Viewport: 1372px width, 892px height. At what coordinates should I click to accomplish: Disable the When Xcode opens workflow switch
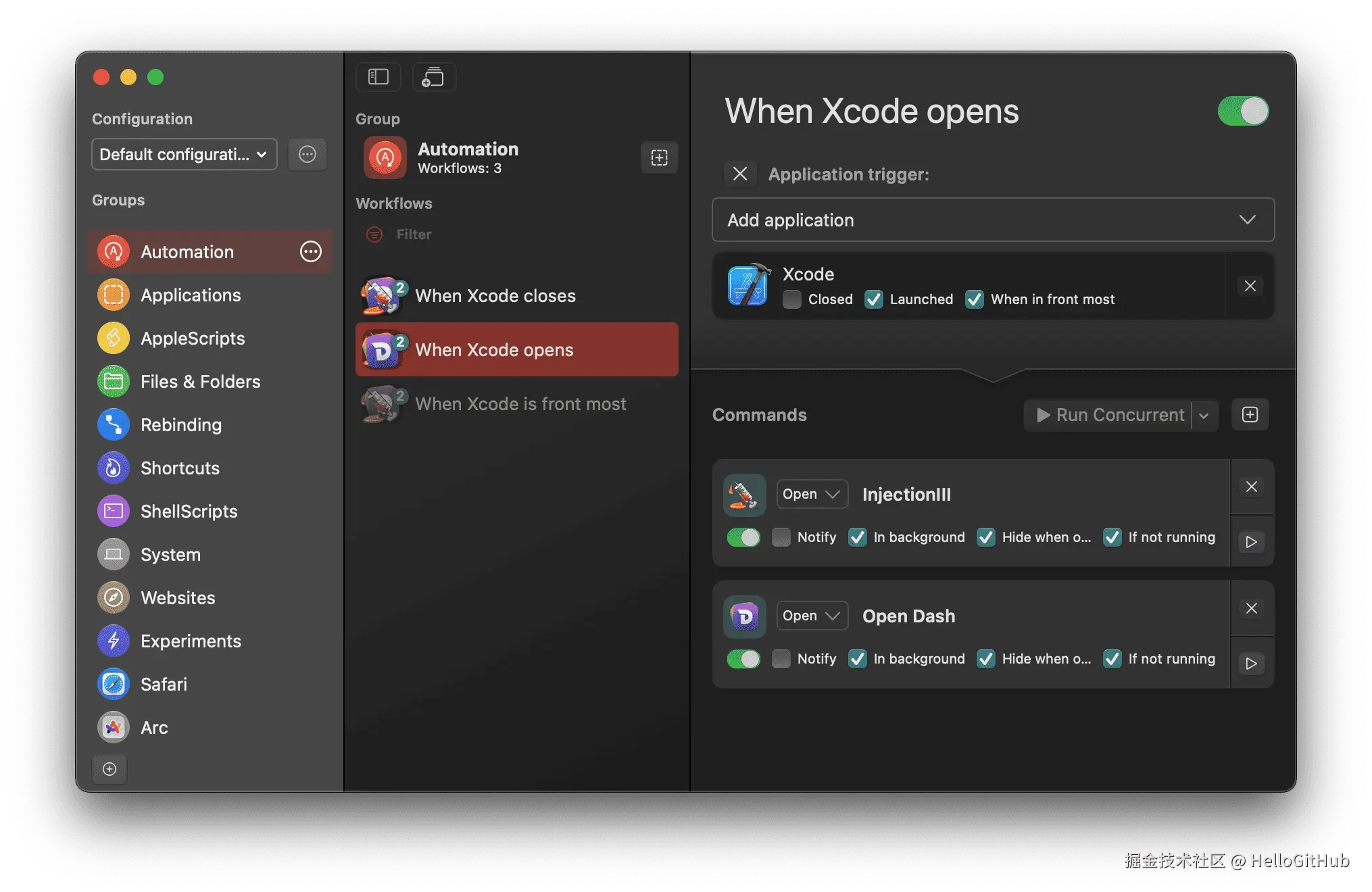pyautogui.click(x=1243, y=111)
